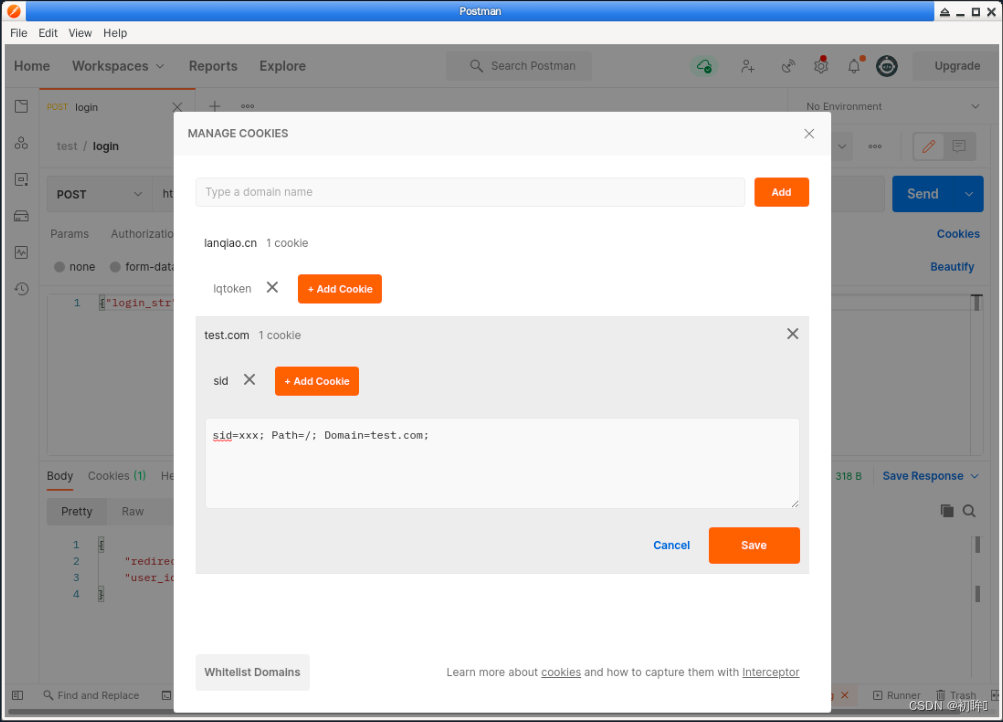Open History in the sidebar
Screen dimensions: 1003x722
(x=21, y=289)
